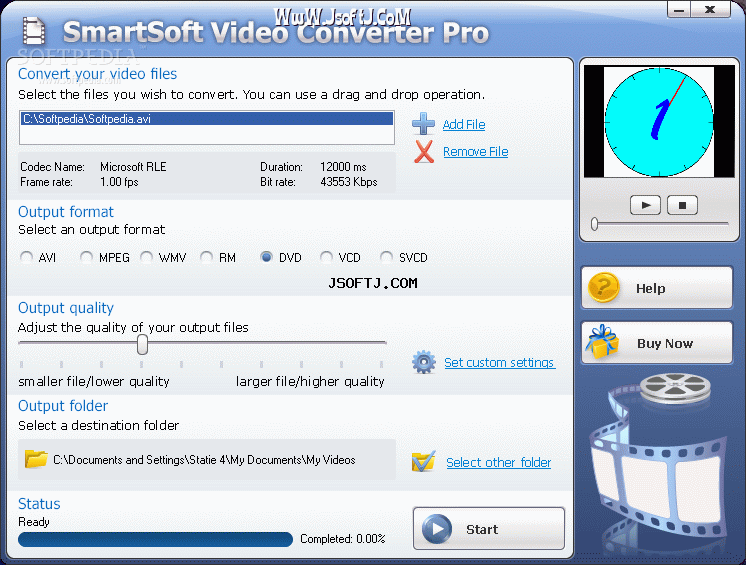Play the preview video
Image resolution: width=746 pixels, height=565 pixels.
point(645,205)
